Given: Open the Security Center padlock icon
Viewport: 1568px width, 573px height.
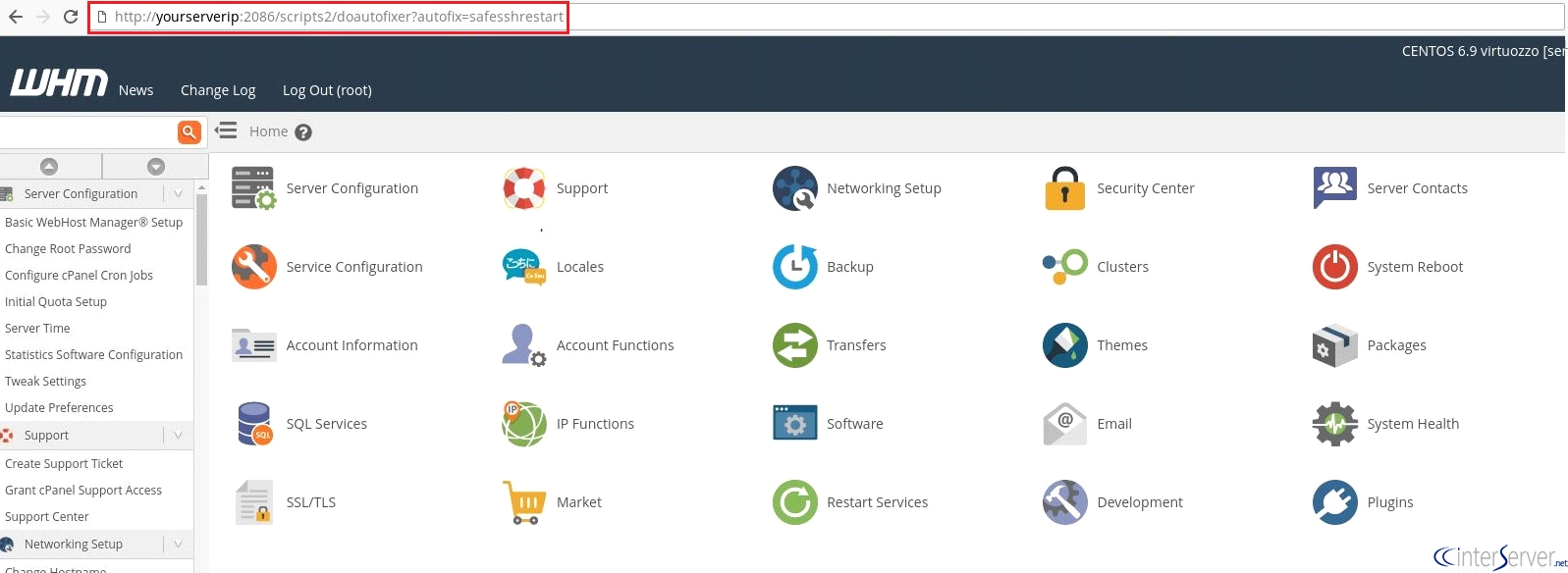Looking at the screenshot, I should point(1064,188).
